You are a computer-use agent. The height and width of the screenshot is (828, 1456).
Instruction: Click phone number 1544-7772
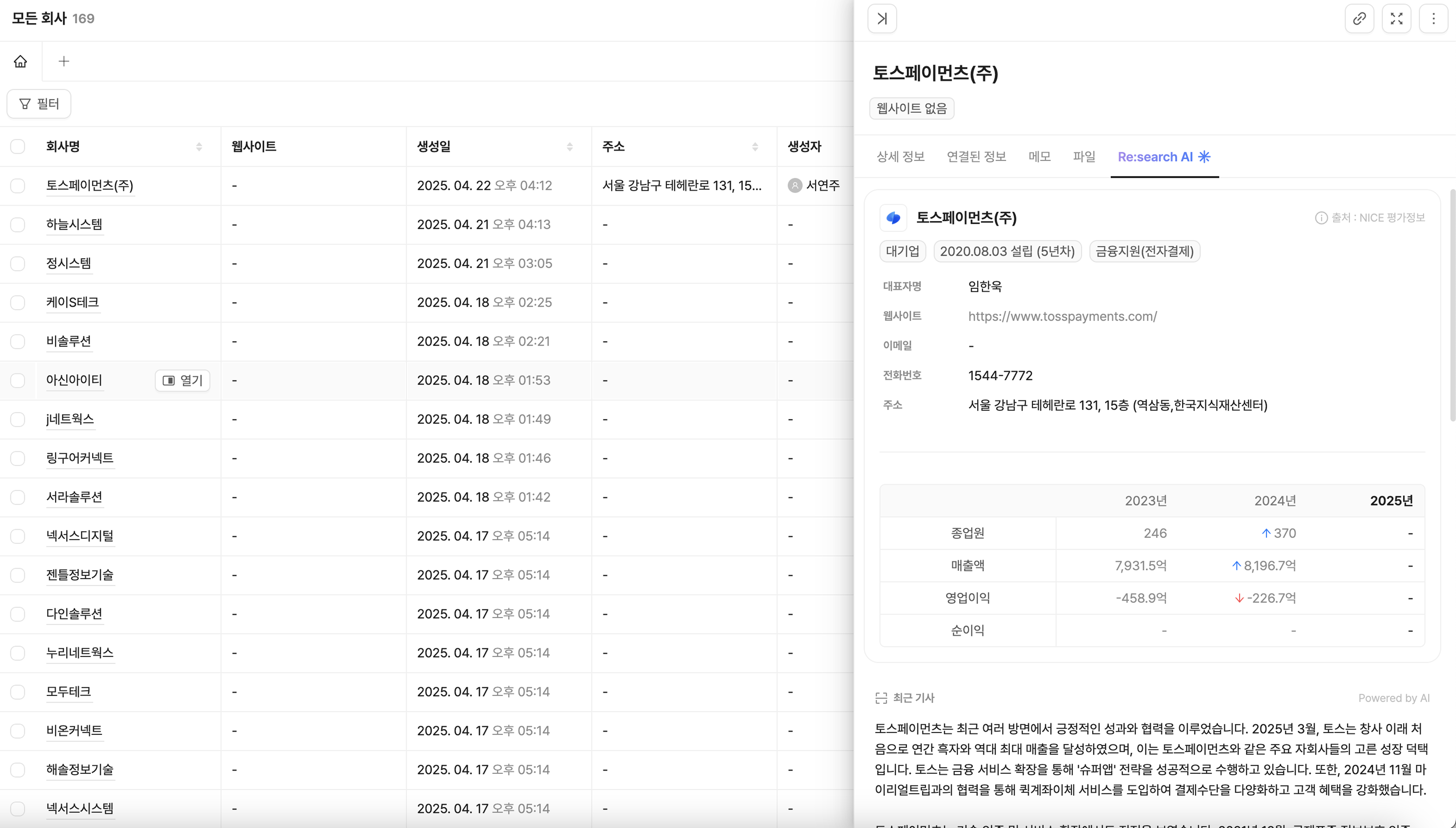(x=1000, y=376)
